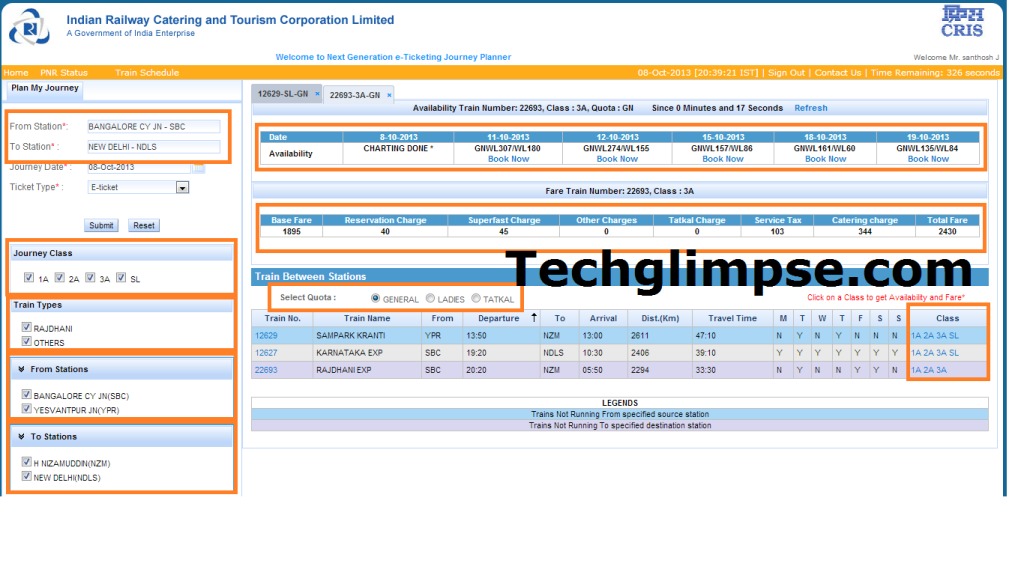Toggle the 1A journey class checkbox
The image size is (1024, 575).
(29, 278)
